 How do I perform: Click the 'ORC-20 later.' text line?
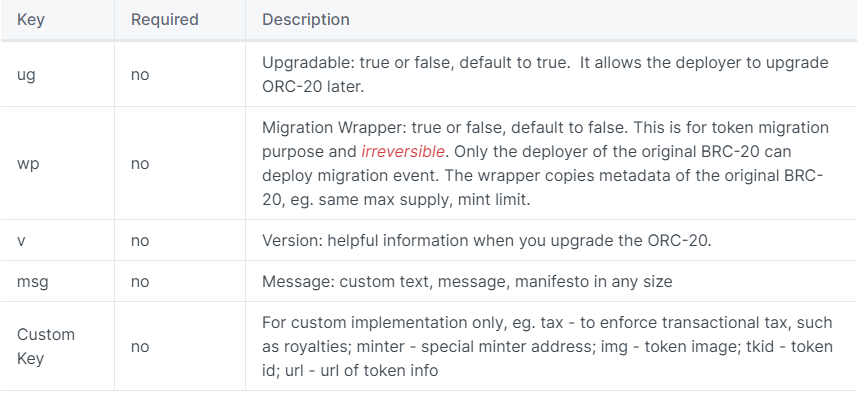[x=313, y=87]
